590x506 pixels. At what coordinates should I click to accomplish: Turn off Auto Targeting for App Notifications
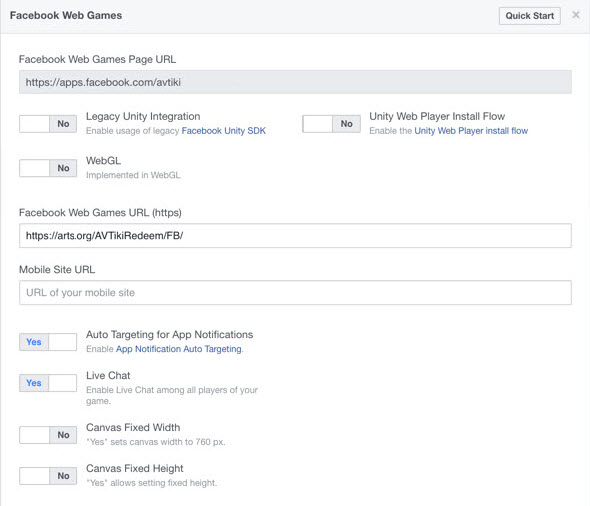click(48, 342)
